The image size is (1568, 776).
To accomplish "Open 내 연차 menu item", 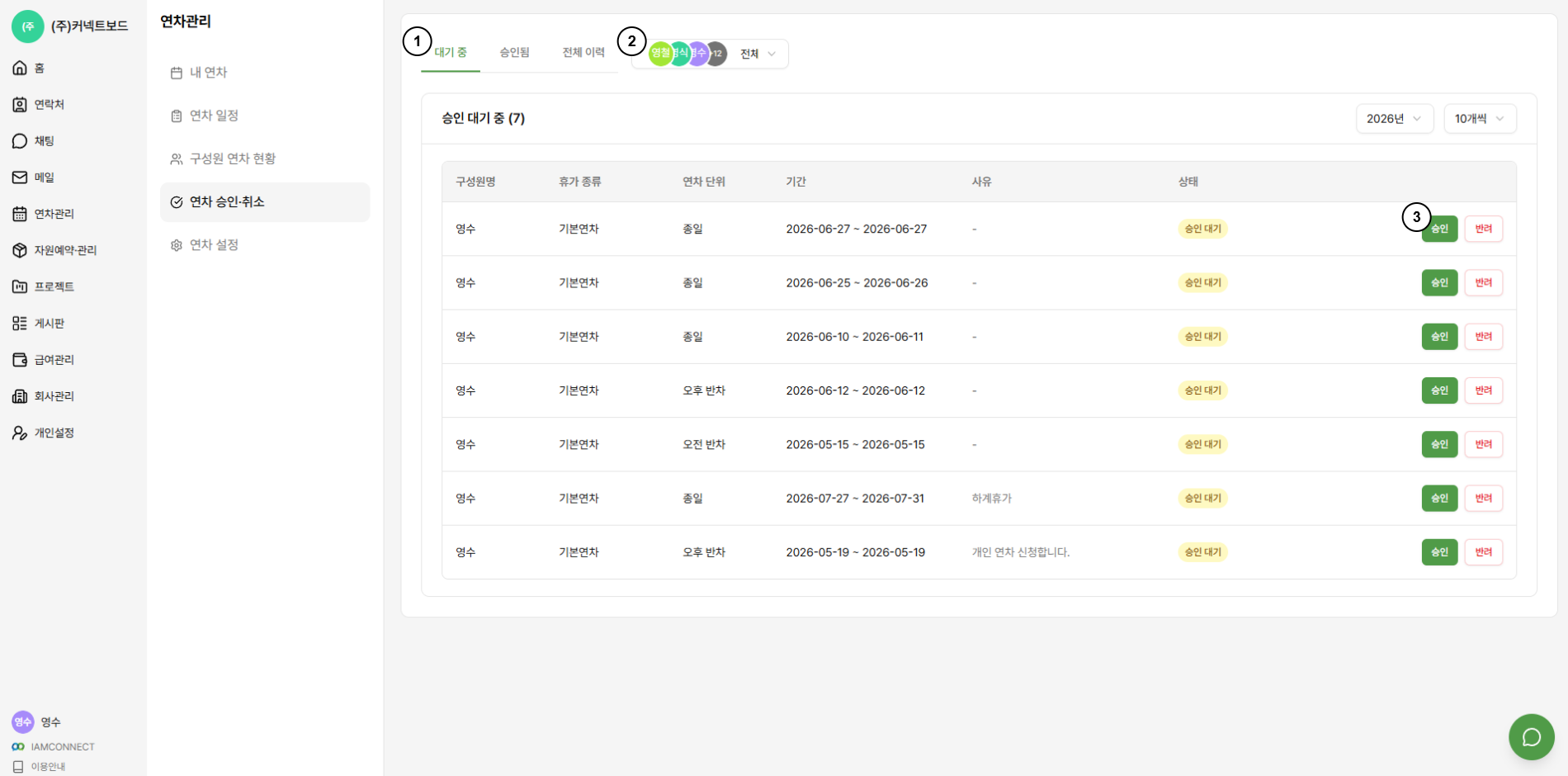I will [265, 73].
